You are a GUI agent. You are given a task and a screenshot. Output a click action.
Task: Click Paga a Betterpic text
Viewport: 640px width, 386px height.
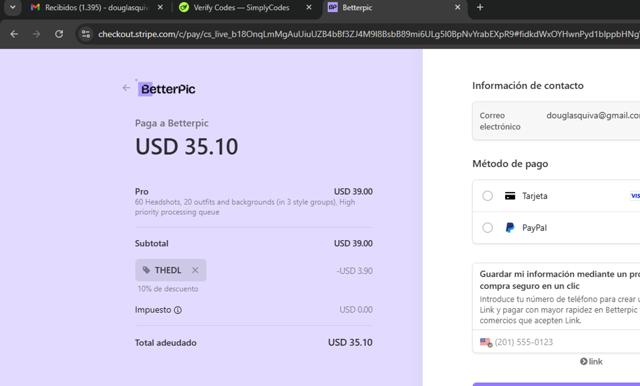(171, 123)
